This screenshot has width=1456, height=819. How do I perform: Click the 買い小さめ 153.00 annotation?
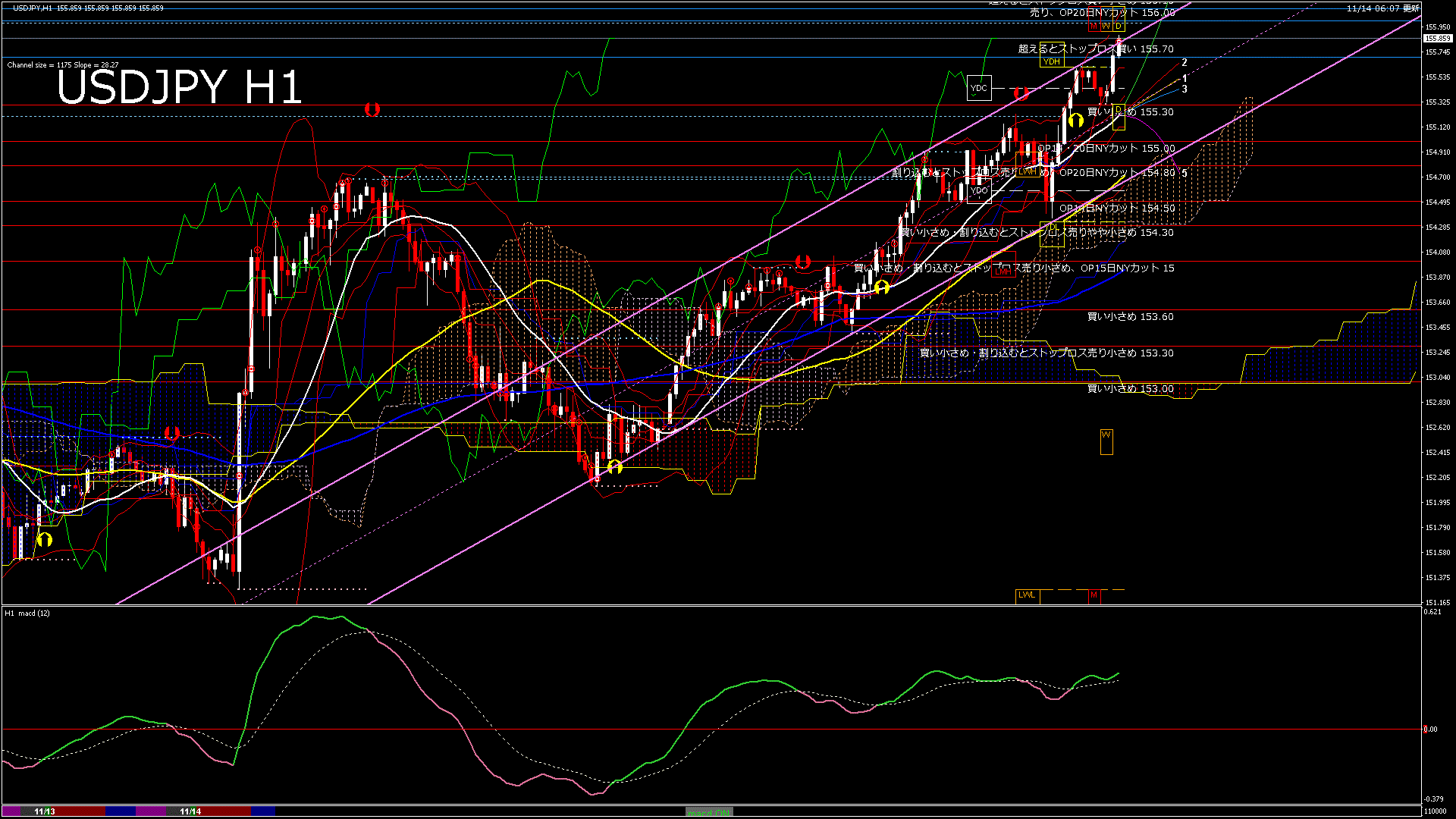click(x=1130, y=388)
